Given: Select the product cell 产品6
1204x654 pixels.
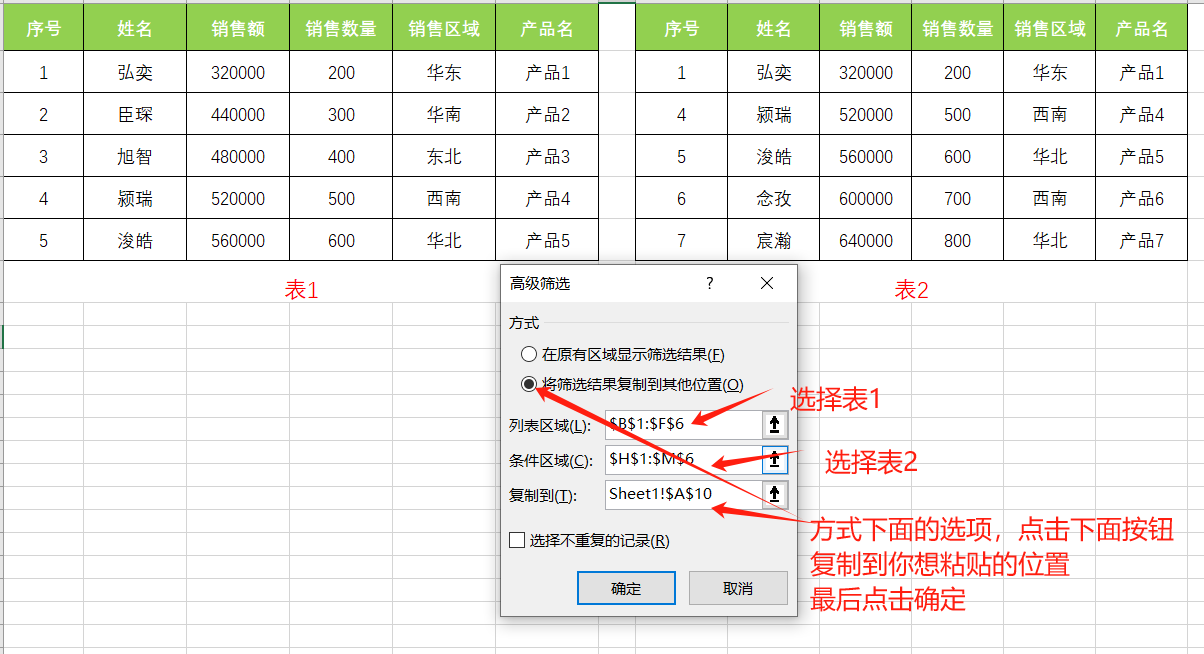Looking at the screenshot, I should [1141, 199].
